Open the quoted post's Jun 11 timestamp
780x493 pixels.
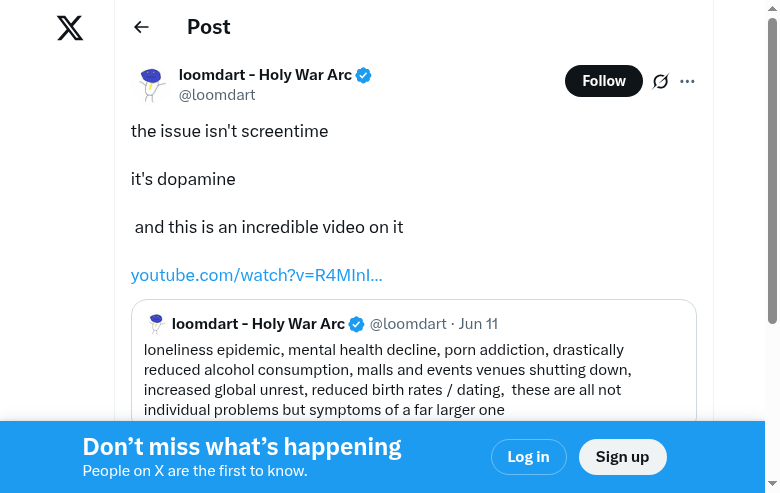(478, 324)
